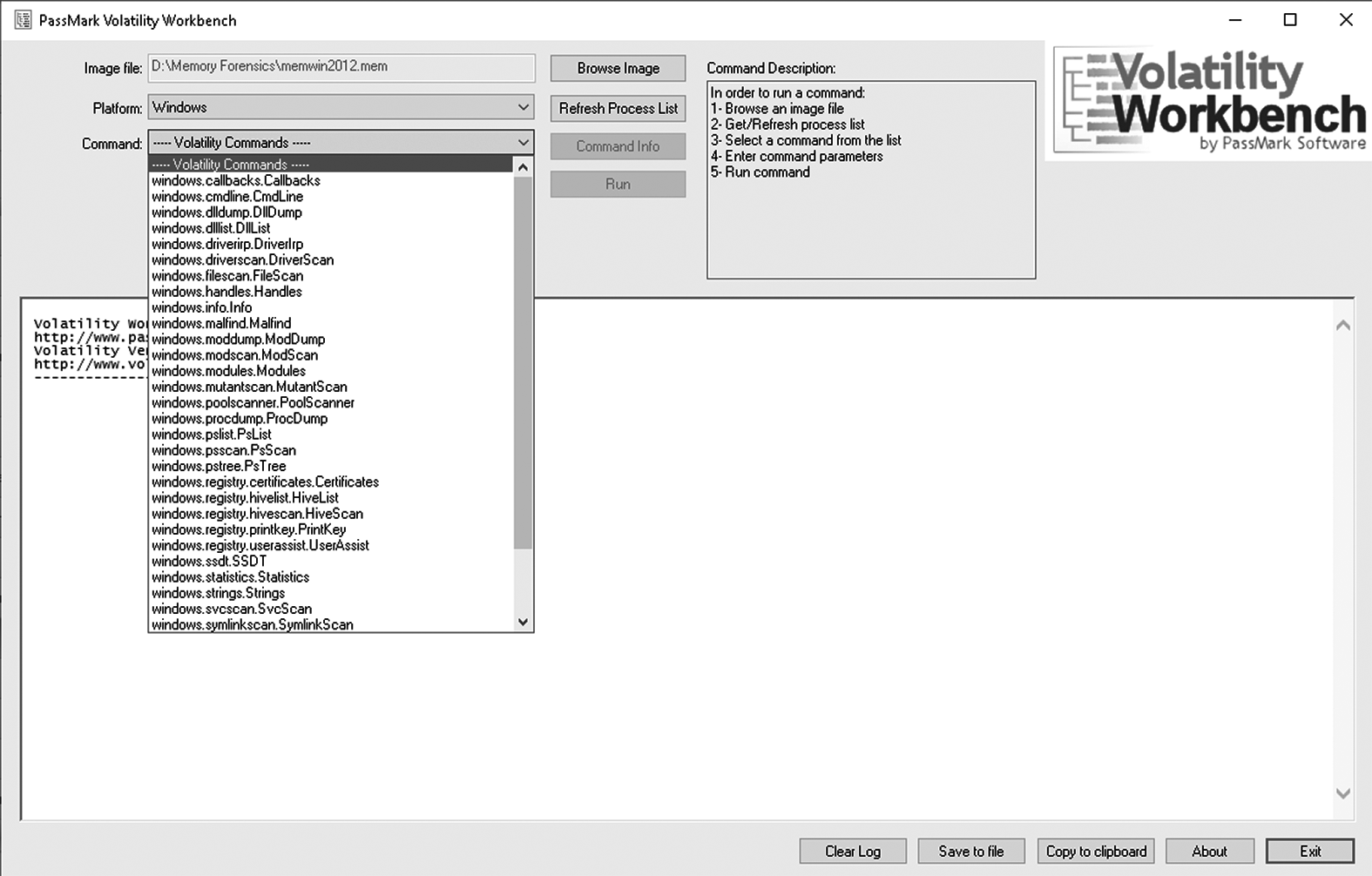Viewport: 1372px width, 876px height.
Task: Click the Clear Log button
Action: 853,851
